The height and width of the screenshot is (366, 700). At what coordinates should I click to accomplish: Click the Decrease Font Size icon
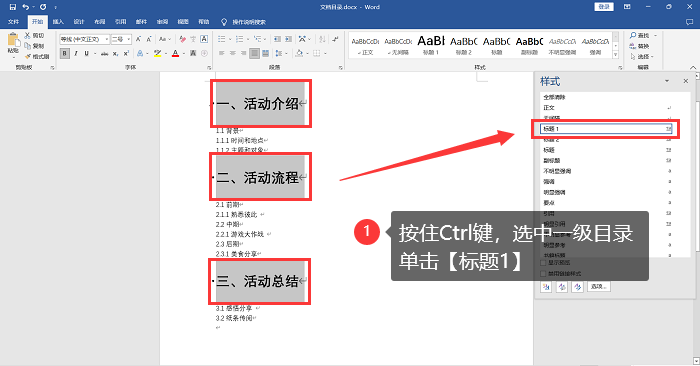tap(149, 39)
